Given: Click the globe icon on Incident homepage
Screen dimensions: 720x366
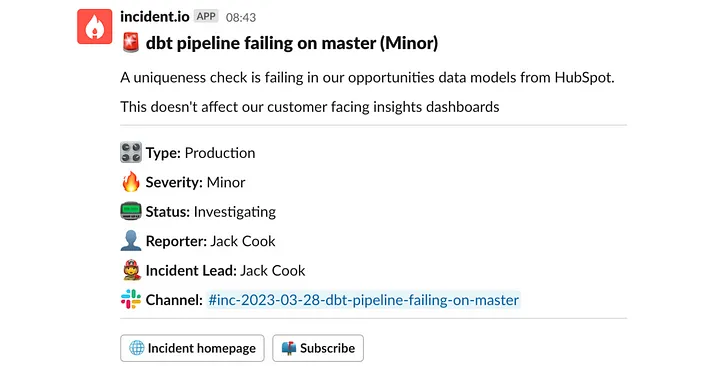Looking at the screenshot, I should 136,348.
